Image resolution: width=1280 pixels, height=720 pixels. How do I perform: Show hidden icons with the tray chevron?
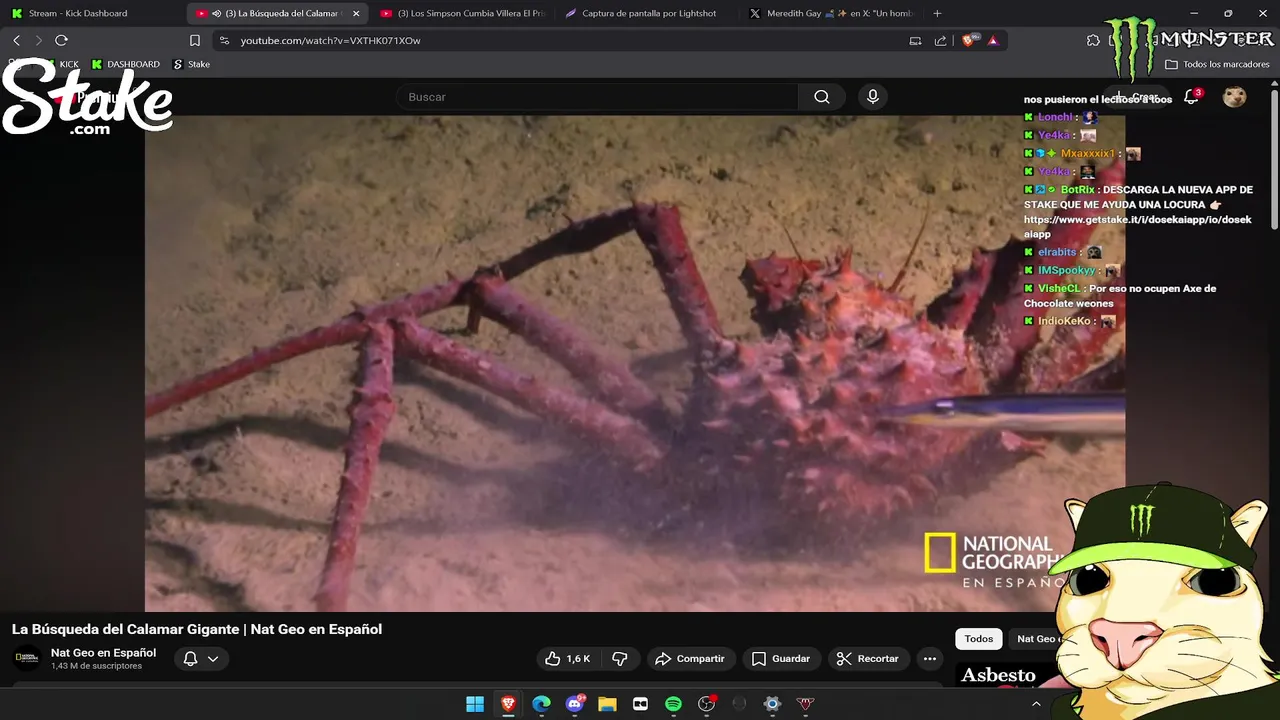pyautogui.click(x=1036, y=704)
